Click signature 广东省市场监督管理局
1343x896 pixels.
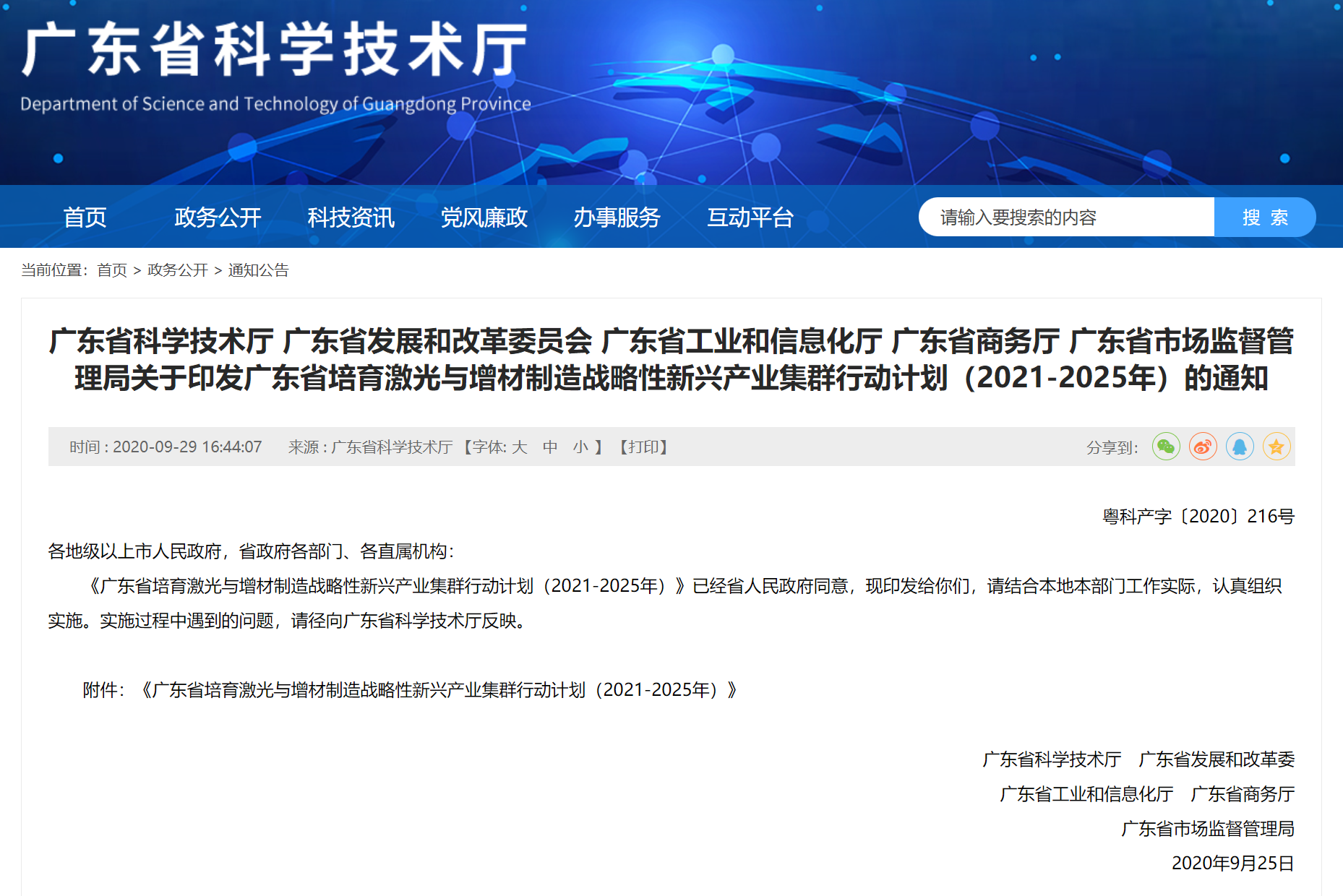(x=1208, y=829)
